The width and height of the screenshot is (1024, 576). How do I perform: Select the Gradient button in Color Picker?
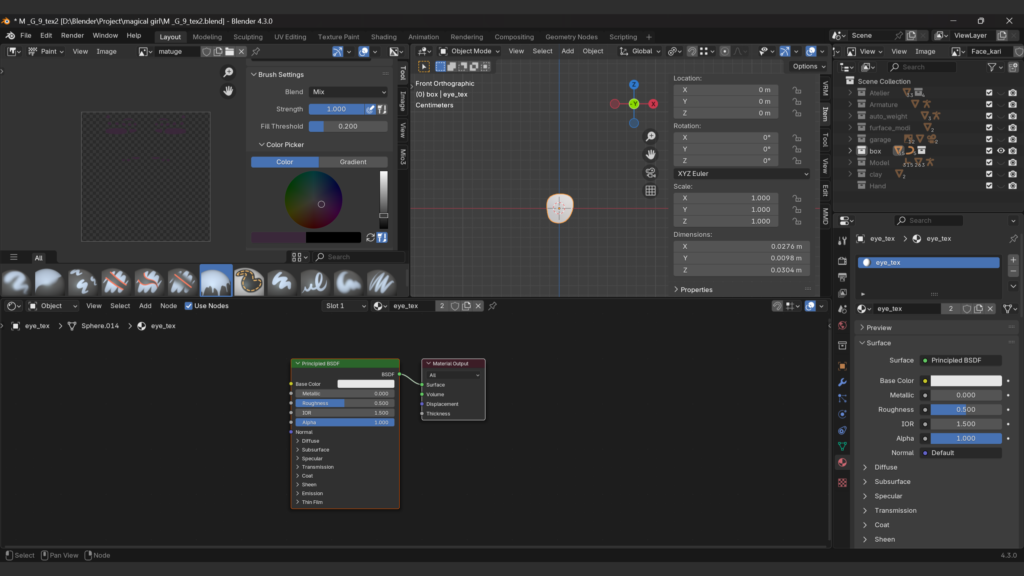(x=353, y=161)
